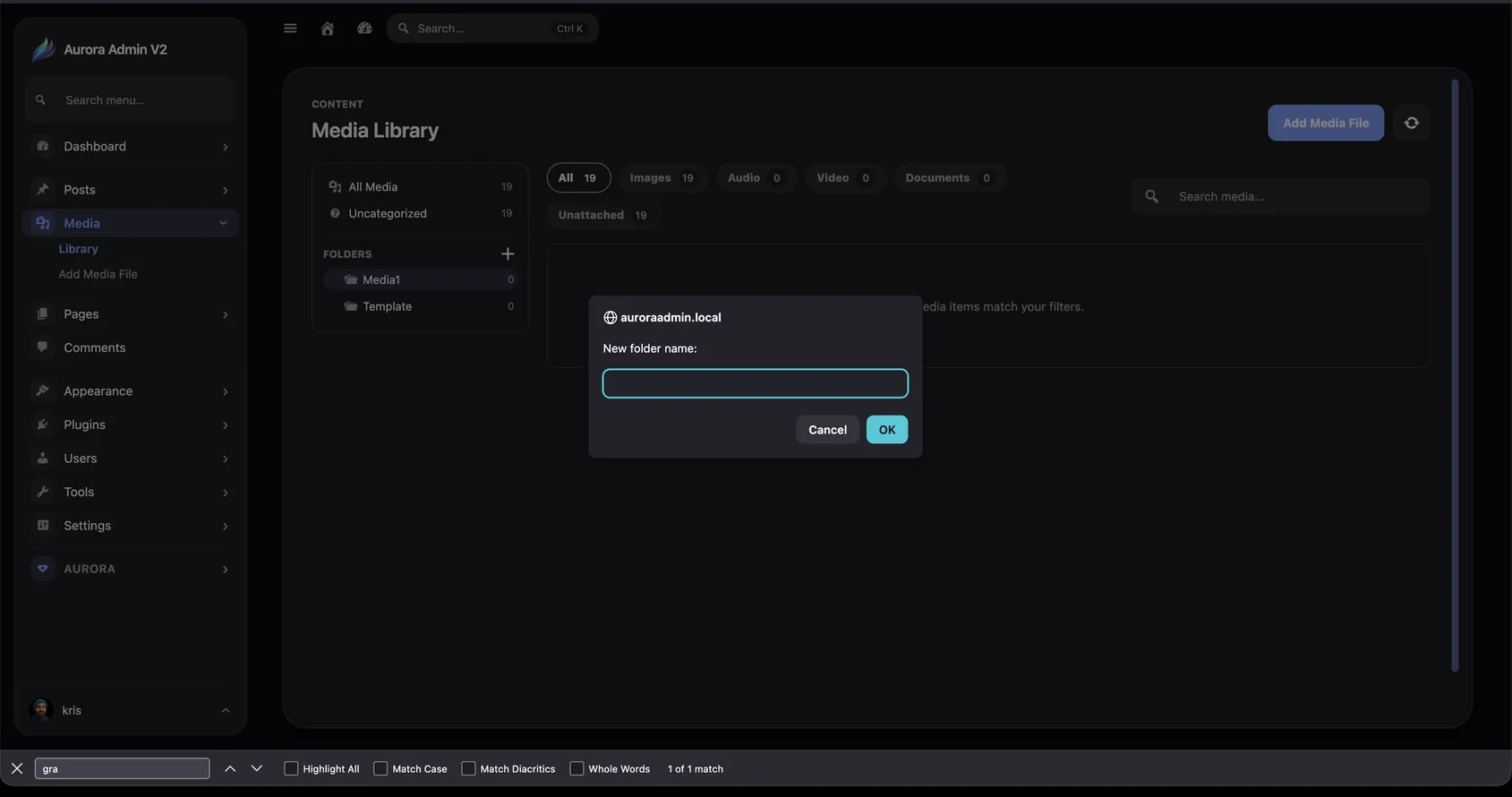Open the home icon in top bar
This screenshot has width=1512, height=797.
tap(328, 29)
